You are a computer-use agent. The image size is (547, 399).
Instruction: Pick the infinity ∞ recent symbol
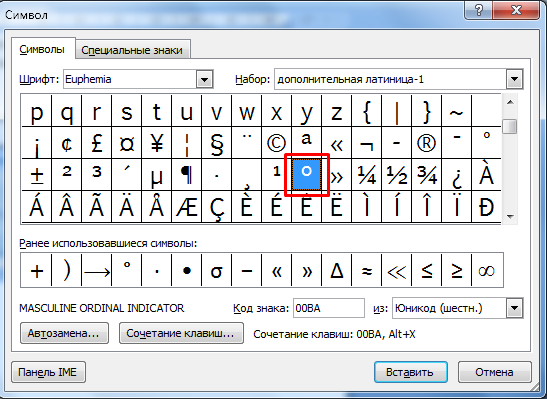(x=487, y=270)
